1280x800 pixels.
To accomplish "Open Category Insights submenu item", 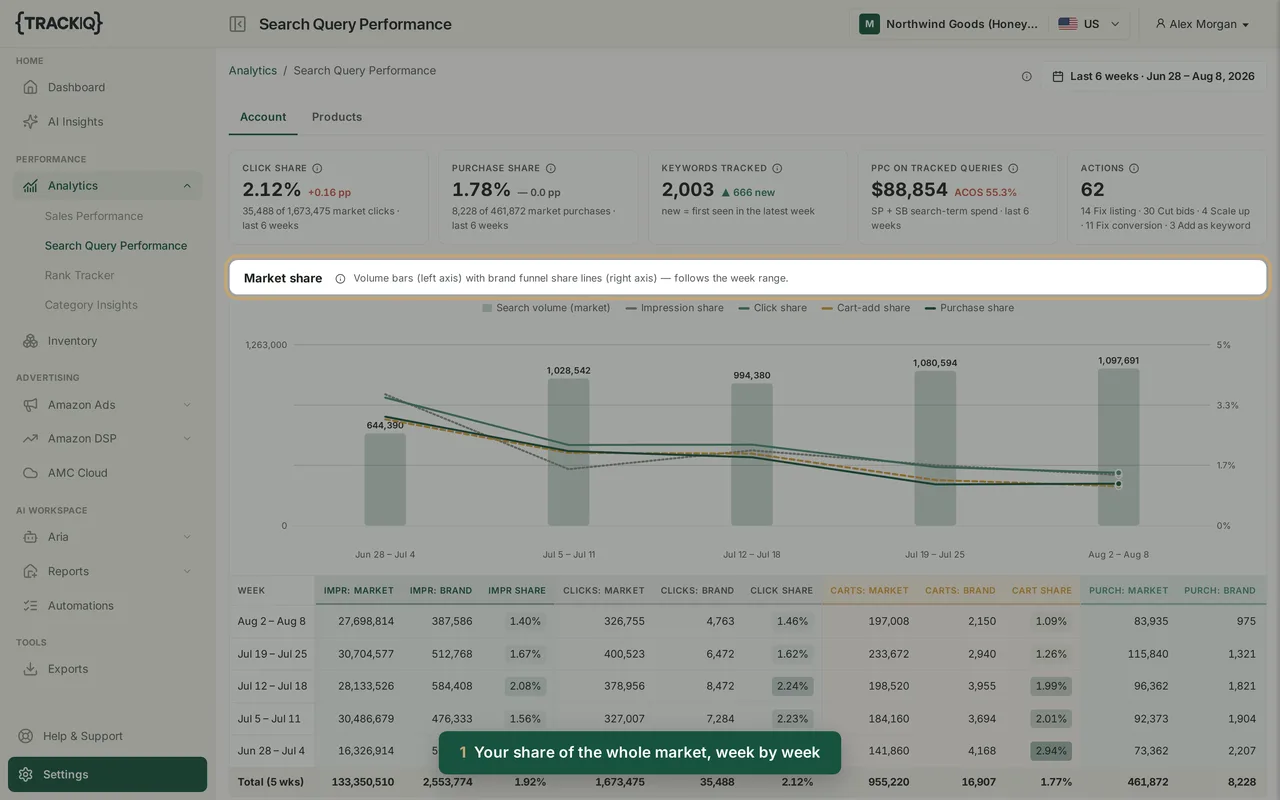I will coord(91,305).
